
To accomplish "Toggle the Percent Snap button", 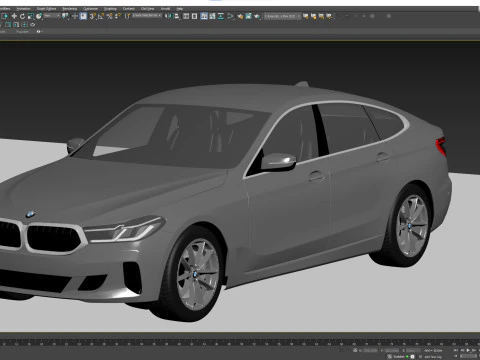I will (x=110, y=16).
